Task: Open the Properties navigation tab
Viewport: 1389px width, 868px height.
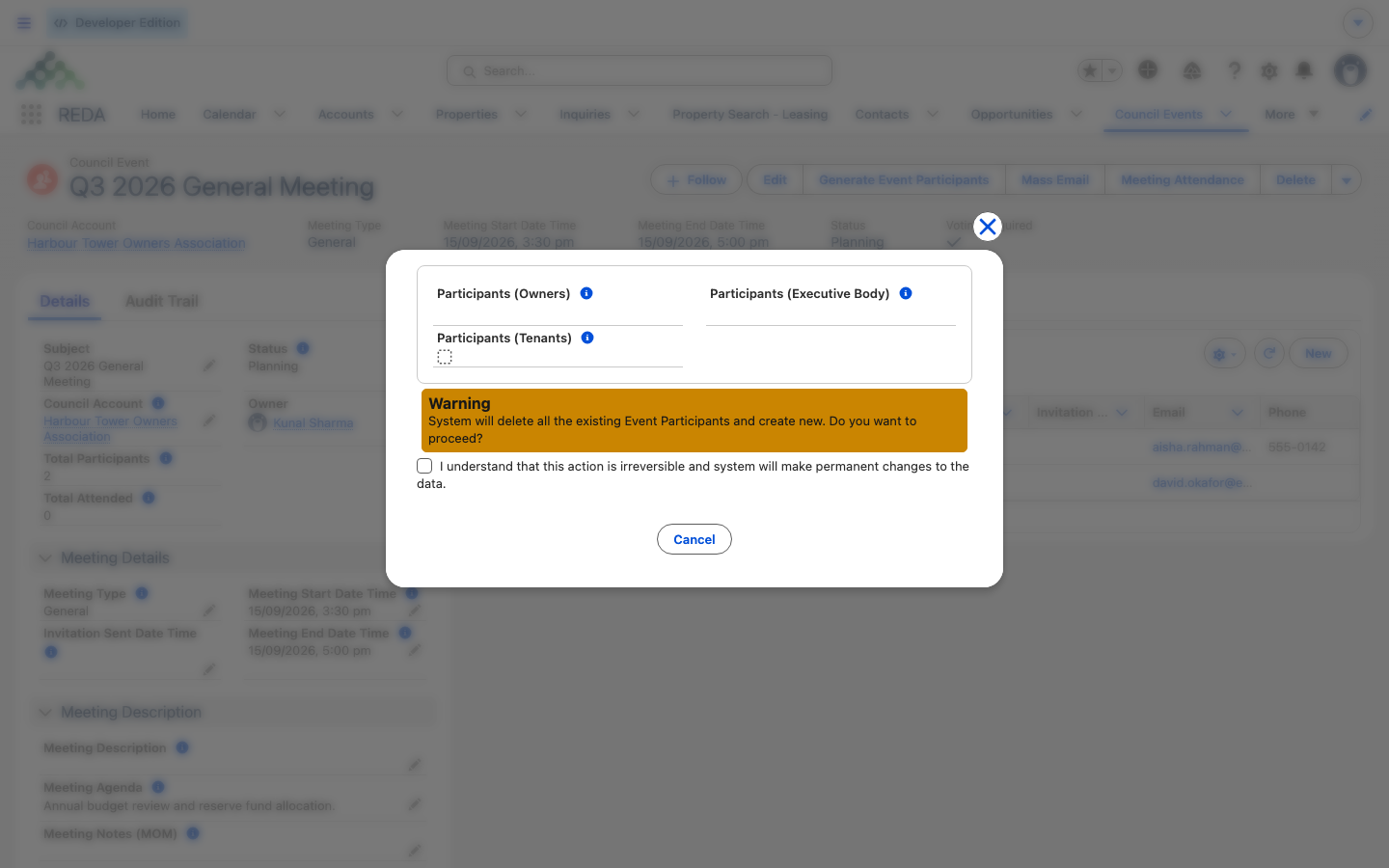Action: [x=466, y=115]
